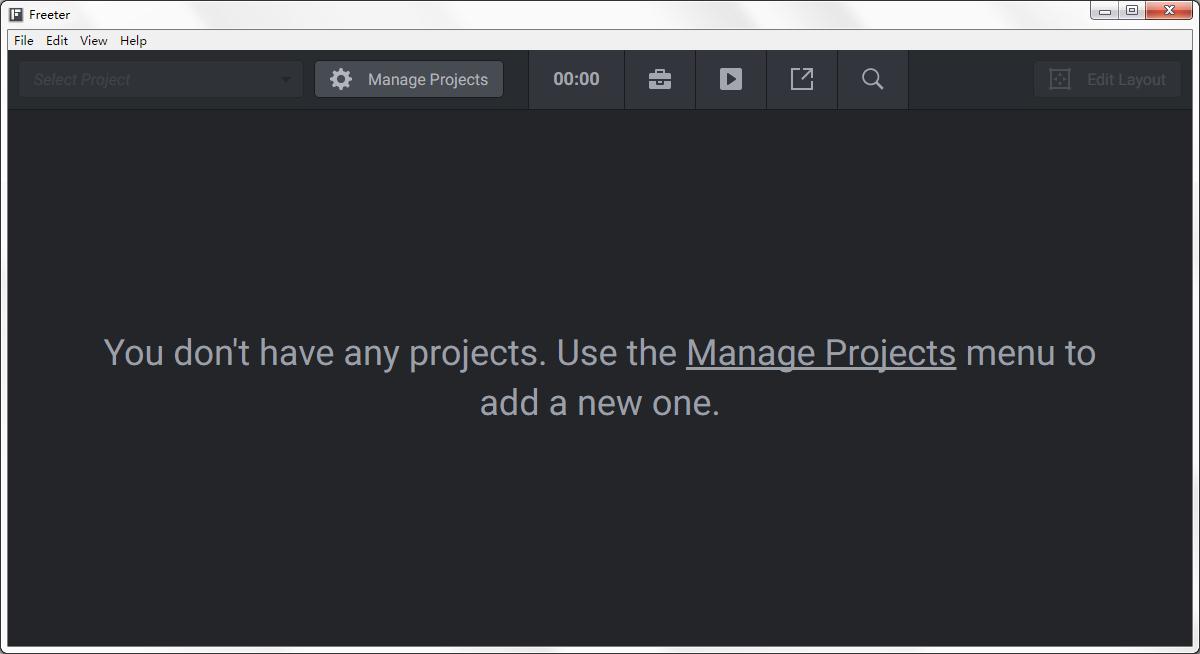This screenshot has width=1200, height=654.
Task: Click the Freeter logo in the title bar
Action: click(16, 15)
